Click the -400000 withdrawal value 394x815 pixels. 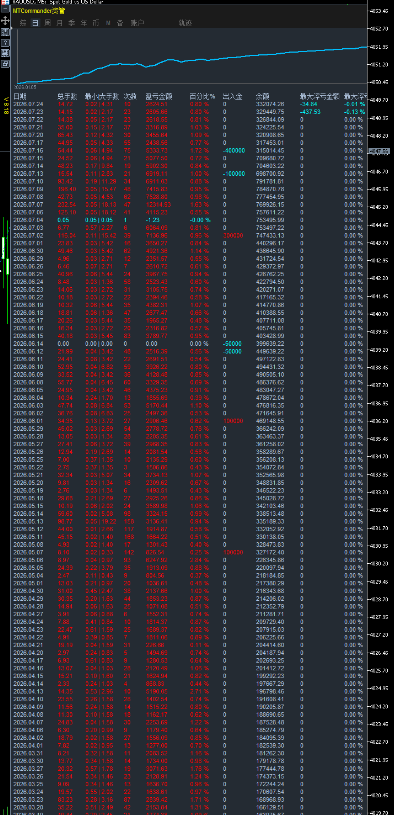(234, 150)
